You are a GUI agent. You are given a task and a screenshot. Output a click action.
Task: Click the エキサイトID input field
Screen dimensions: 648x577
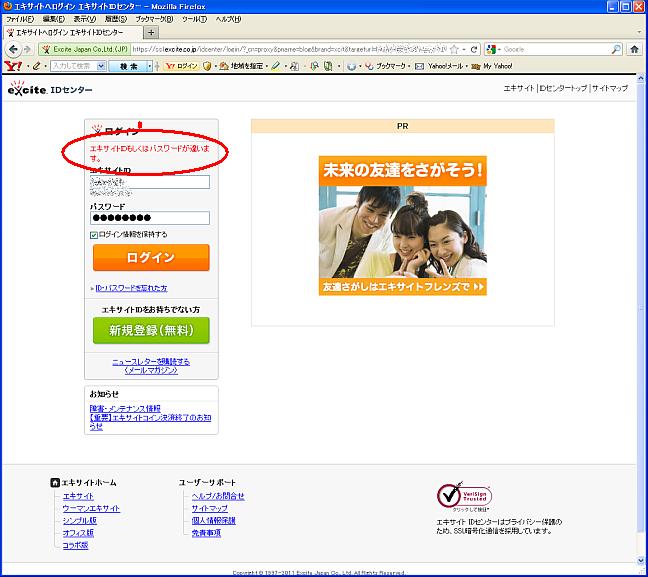[150, 182]
